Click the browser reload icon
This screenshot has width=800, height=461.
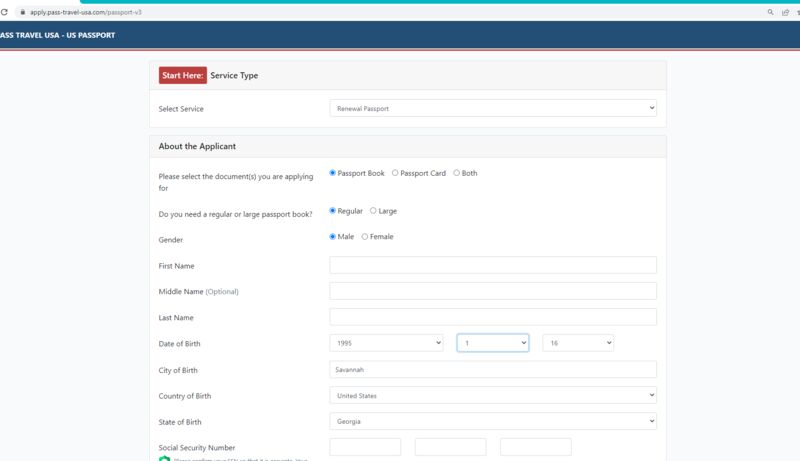point(5,12)
